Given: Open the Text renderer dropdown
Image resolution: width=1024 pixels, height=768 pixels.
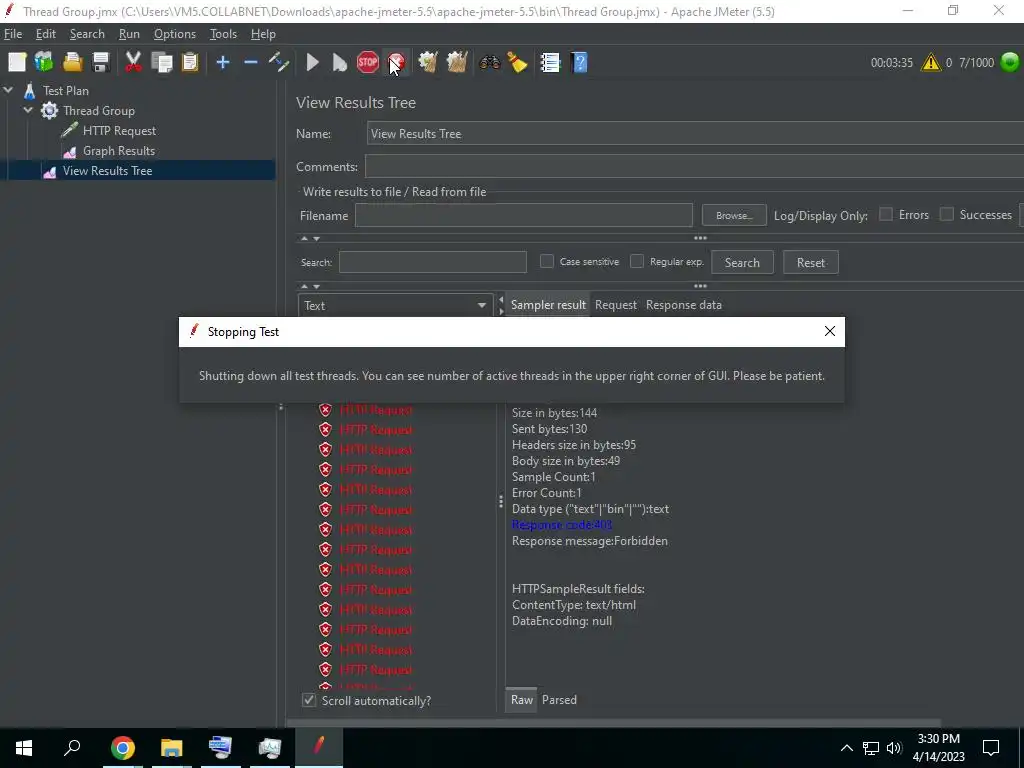Looking at the screenshot, I should 395,305.
